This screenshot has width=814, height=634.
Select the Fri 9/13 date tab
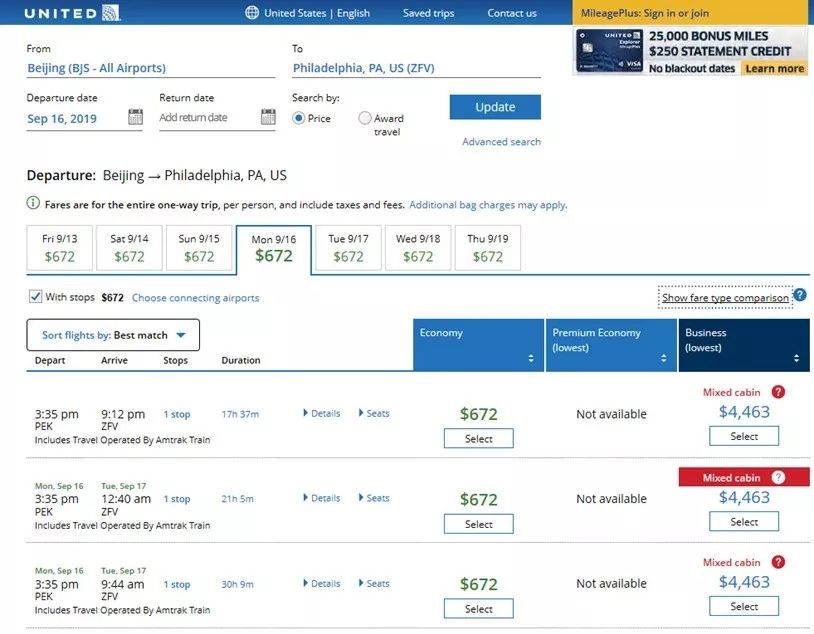[60, 248]
